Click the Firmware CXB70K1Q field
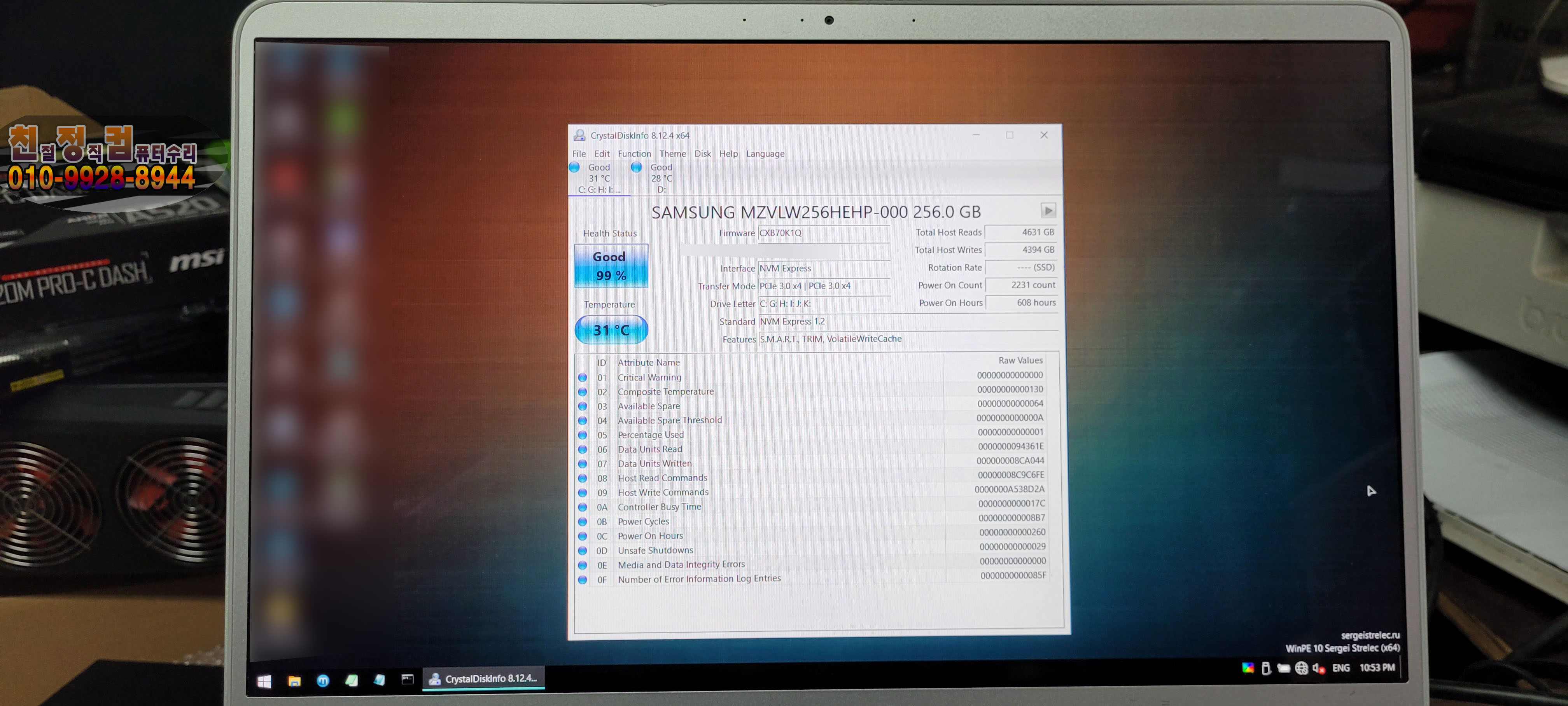The width and height of the screenshot is (1568, 706). [x=822, y=233]
